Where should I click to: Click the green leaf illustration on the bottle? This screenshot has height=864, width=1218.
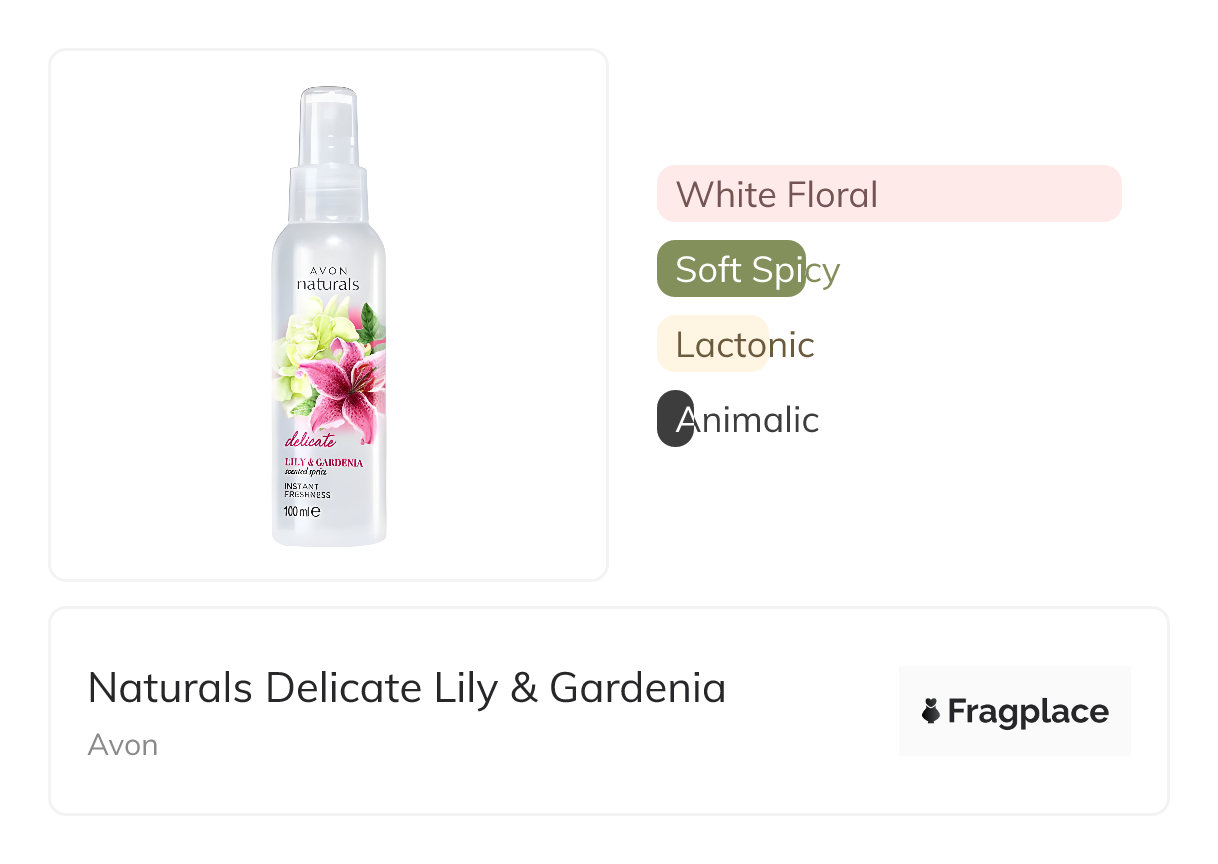click(368, 323)
